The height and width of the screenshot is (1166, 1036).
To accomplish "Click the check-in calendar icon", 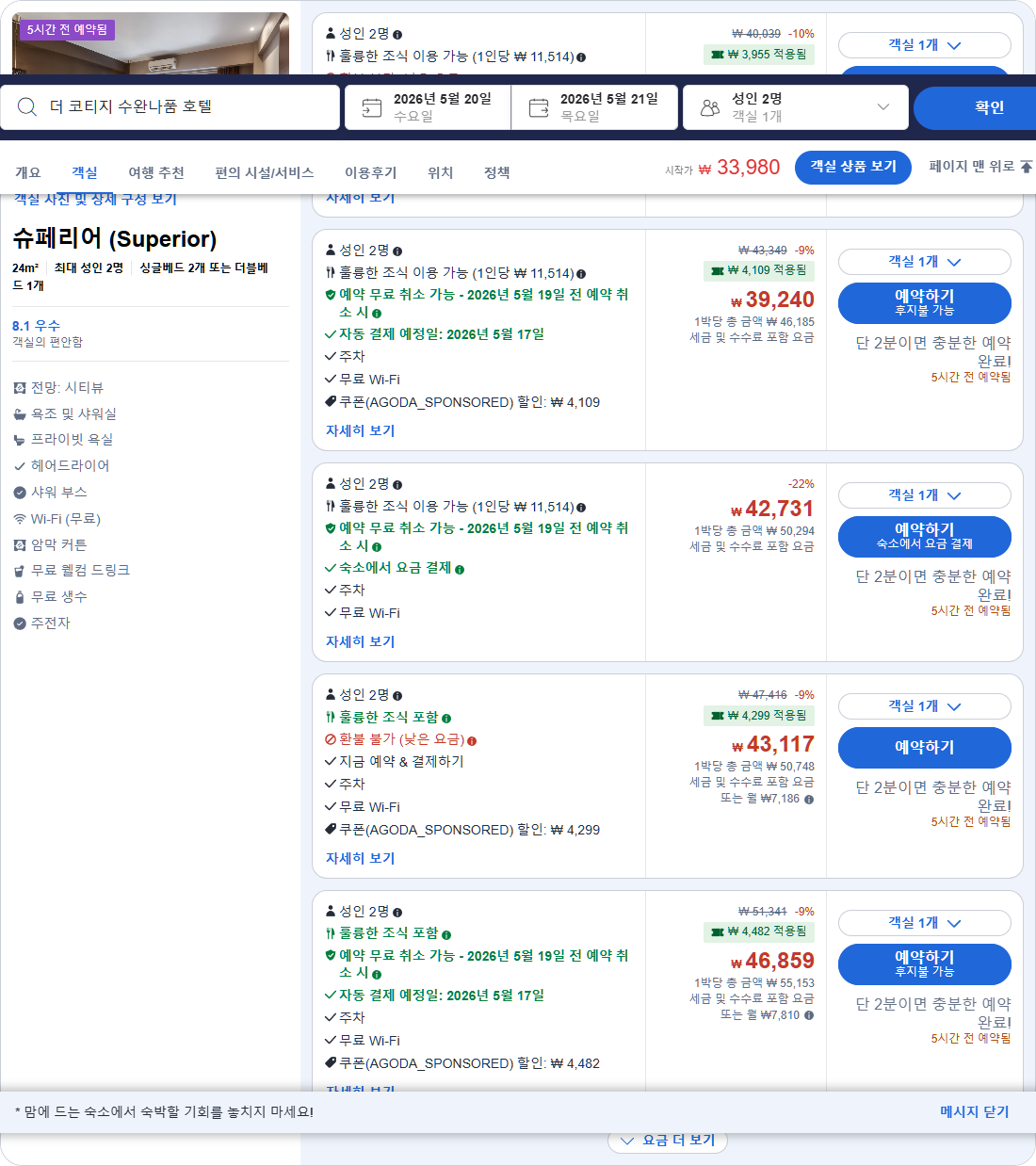I will [x=372, y=107].
